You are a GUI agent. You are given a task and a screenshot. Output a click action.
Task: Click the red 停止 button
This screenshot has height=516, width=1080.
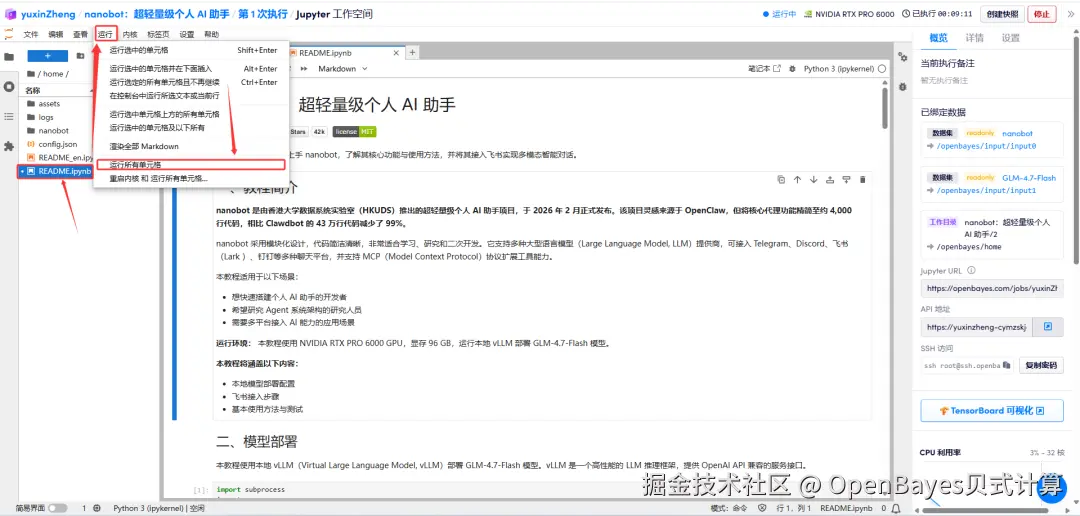[x=1042, y=14]
